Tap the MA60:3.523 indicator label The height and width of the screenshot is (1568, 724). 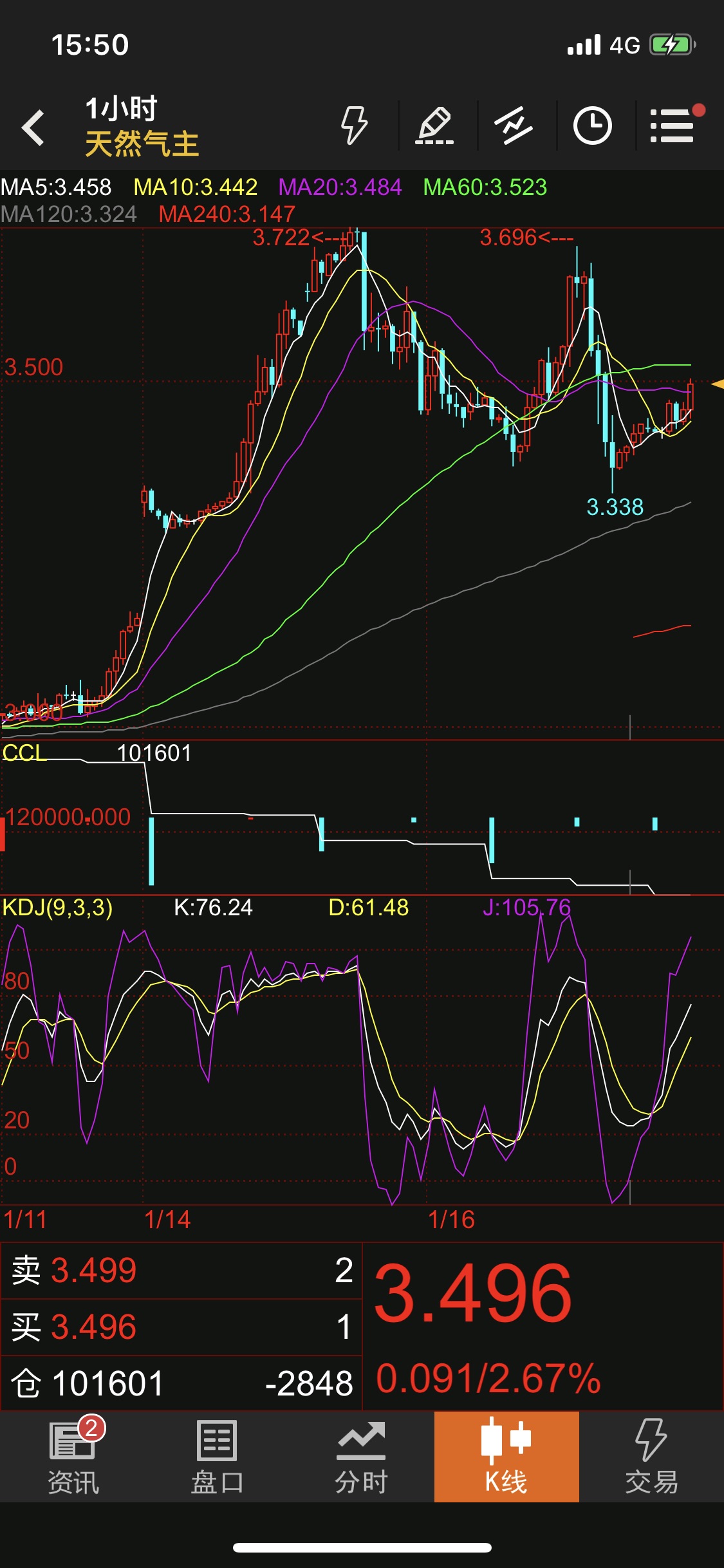[485, 187]
